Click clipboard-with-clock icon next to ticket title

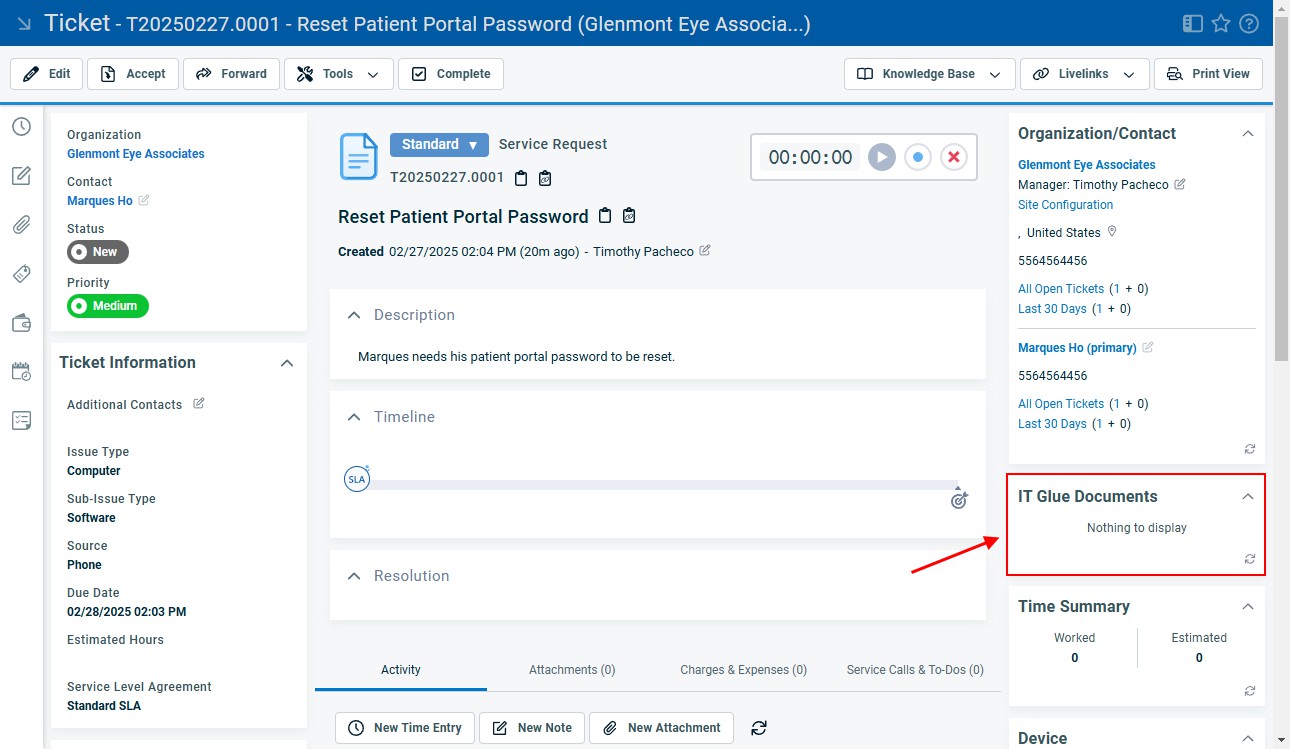[x=629, y=216]
